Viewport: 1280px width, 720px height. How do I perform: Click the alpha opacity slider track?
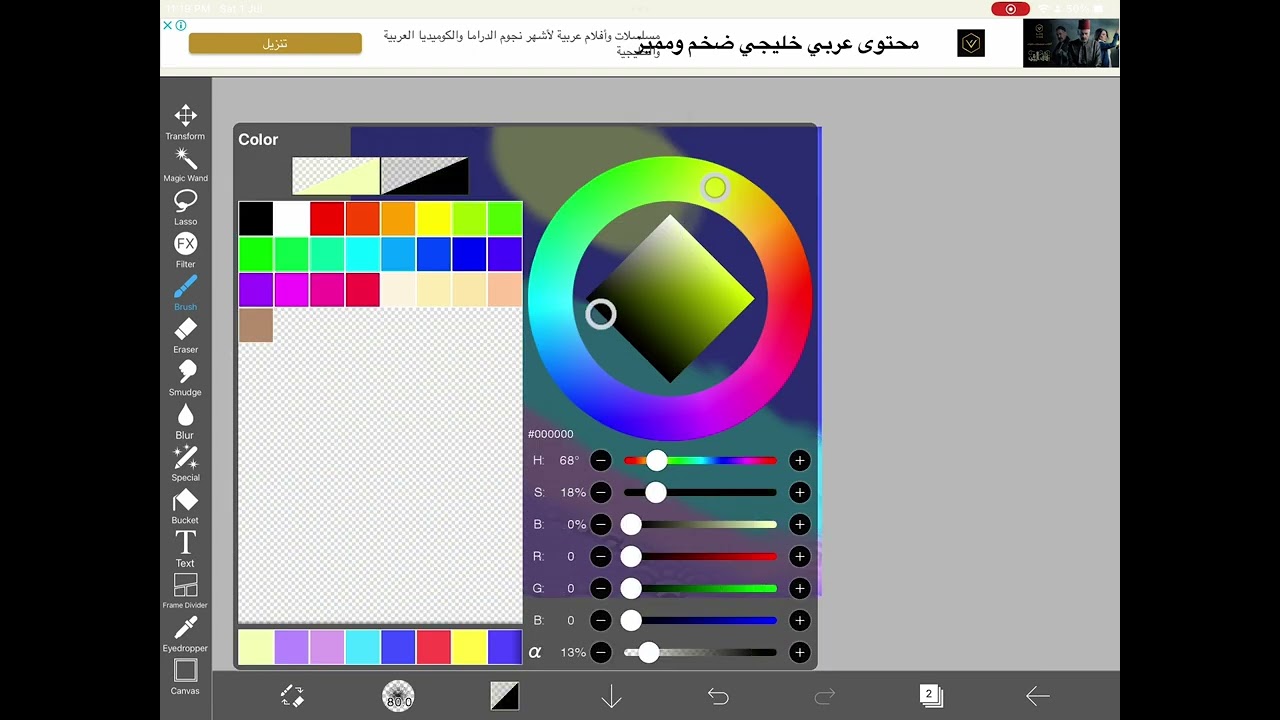pos(700,652)
